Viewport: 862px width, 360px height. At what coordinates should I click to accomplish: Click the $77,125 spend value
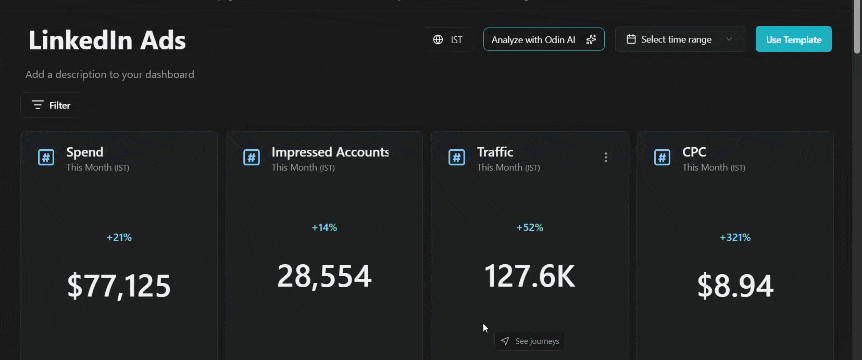tap(119, 286)
